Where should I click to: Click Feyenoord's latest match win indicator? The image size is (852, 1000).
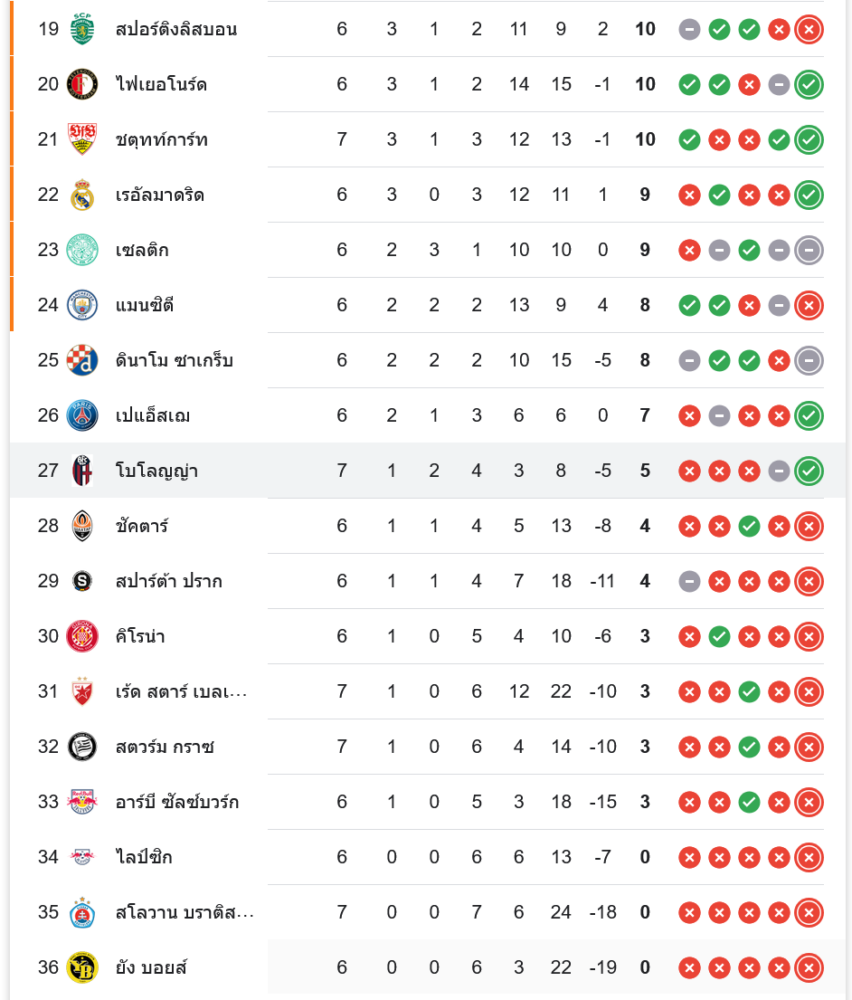809,84
